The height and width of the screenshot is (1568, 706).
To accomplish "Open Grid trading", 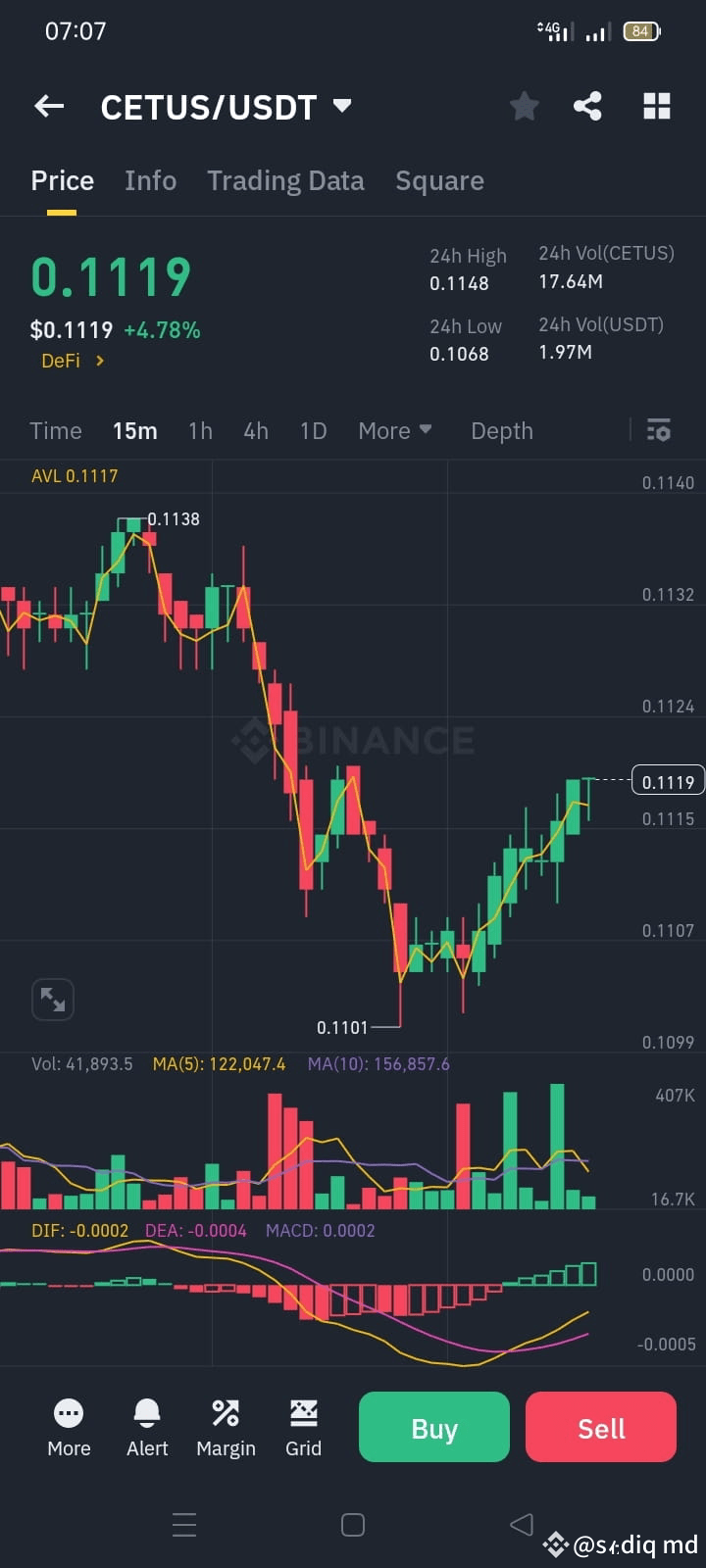I will (303, 1427).
